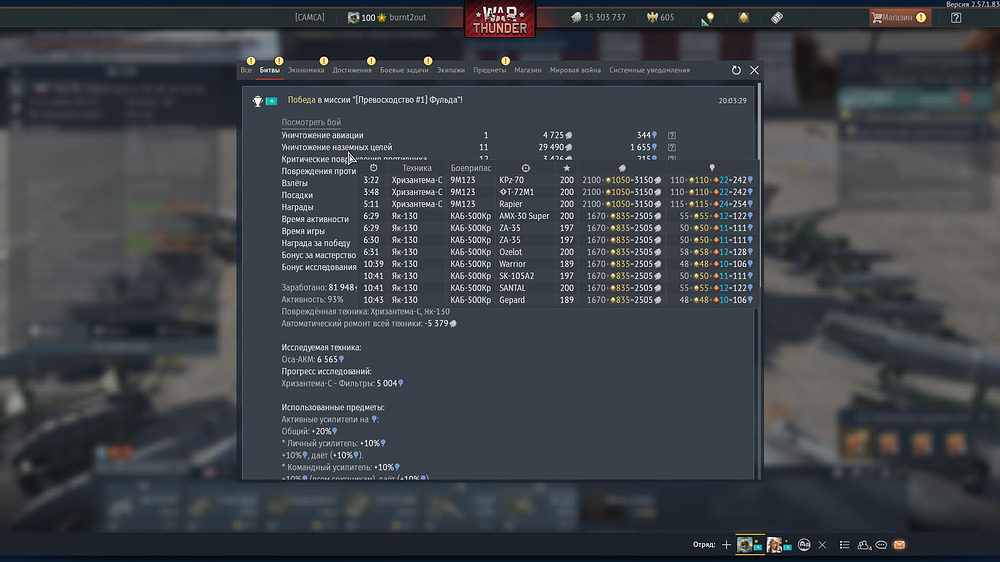Click the Боеприпас column header

471,168
